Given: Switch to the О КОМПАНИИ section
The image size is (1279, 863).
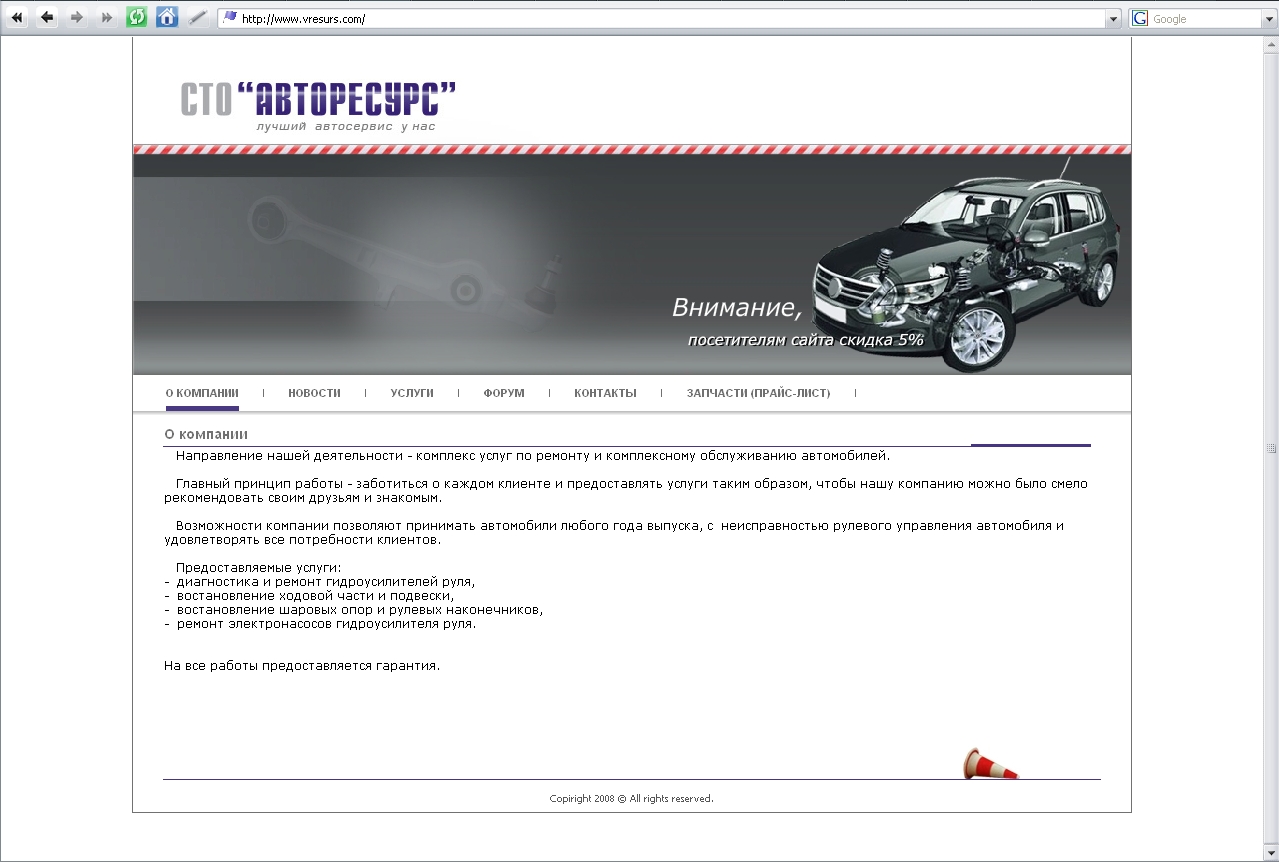Looking at the screenshot, I should coord(201,393).
